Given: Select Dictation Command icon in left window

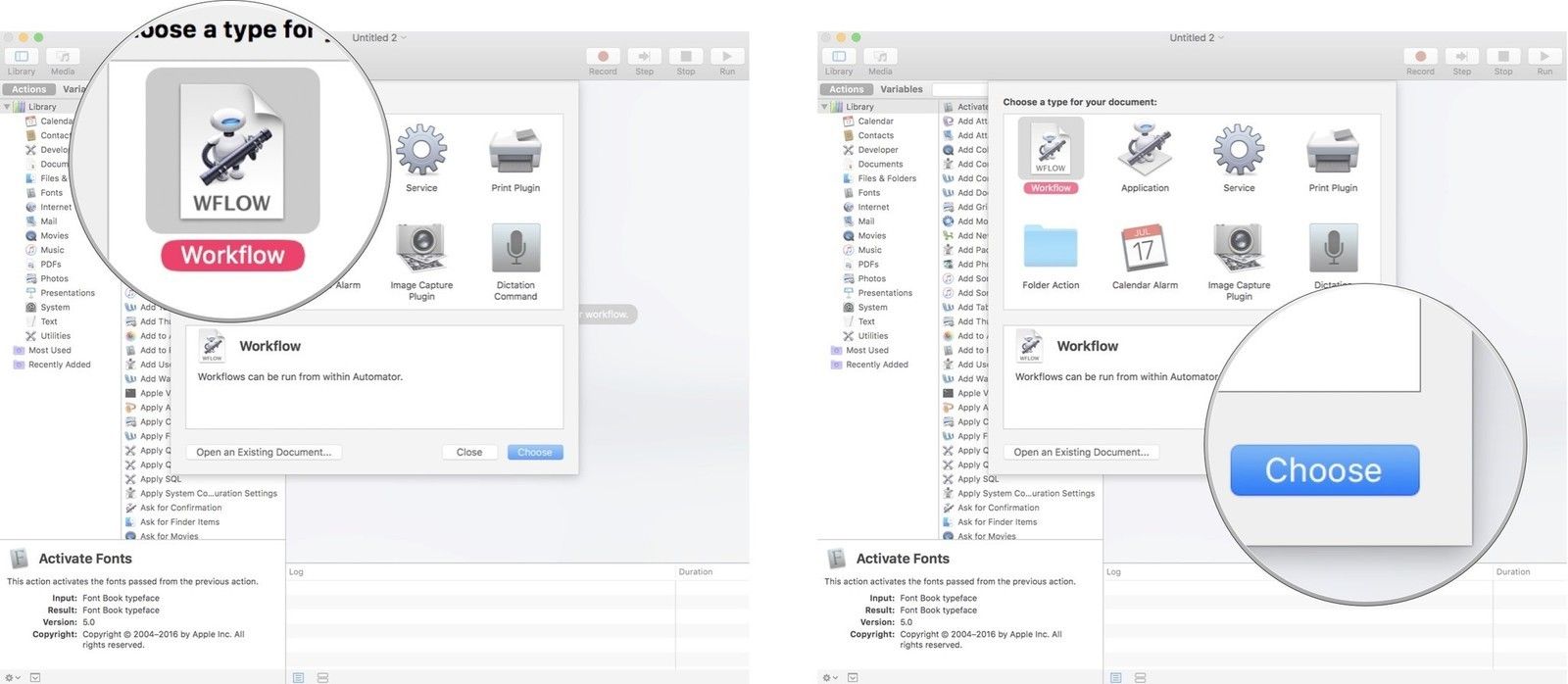Looking at the screenshot, I should [x=515, y=249].
